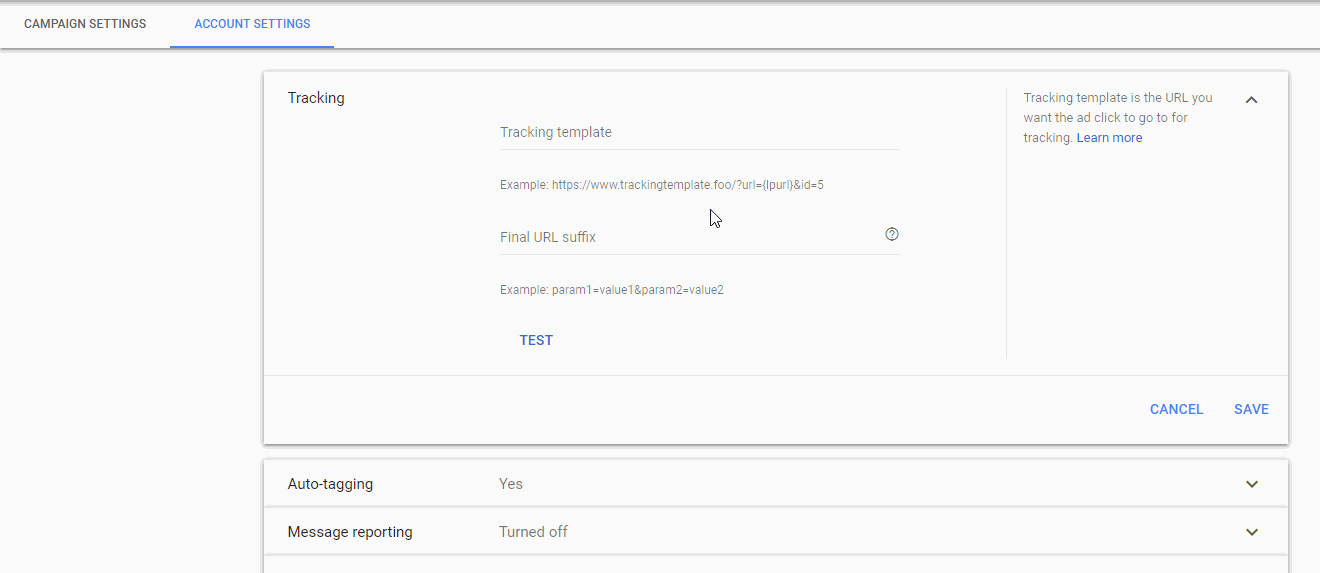Click the Message reporting row label
The image size is (1320, 573).
tap(350, 532)
